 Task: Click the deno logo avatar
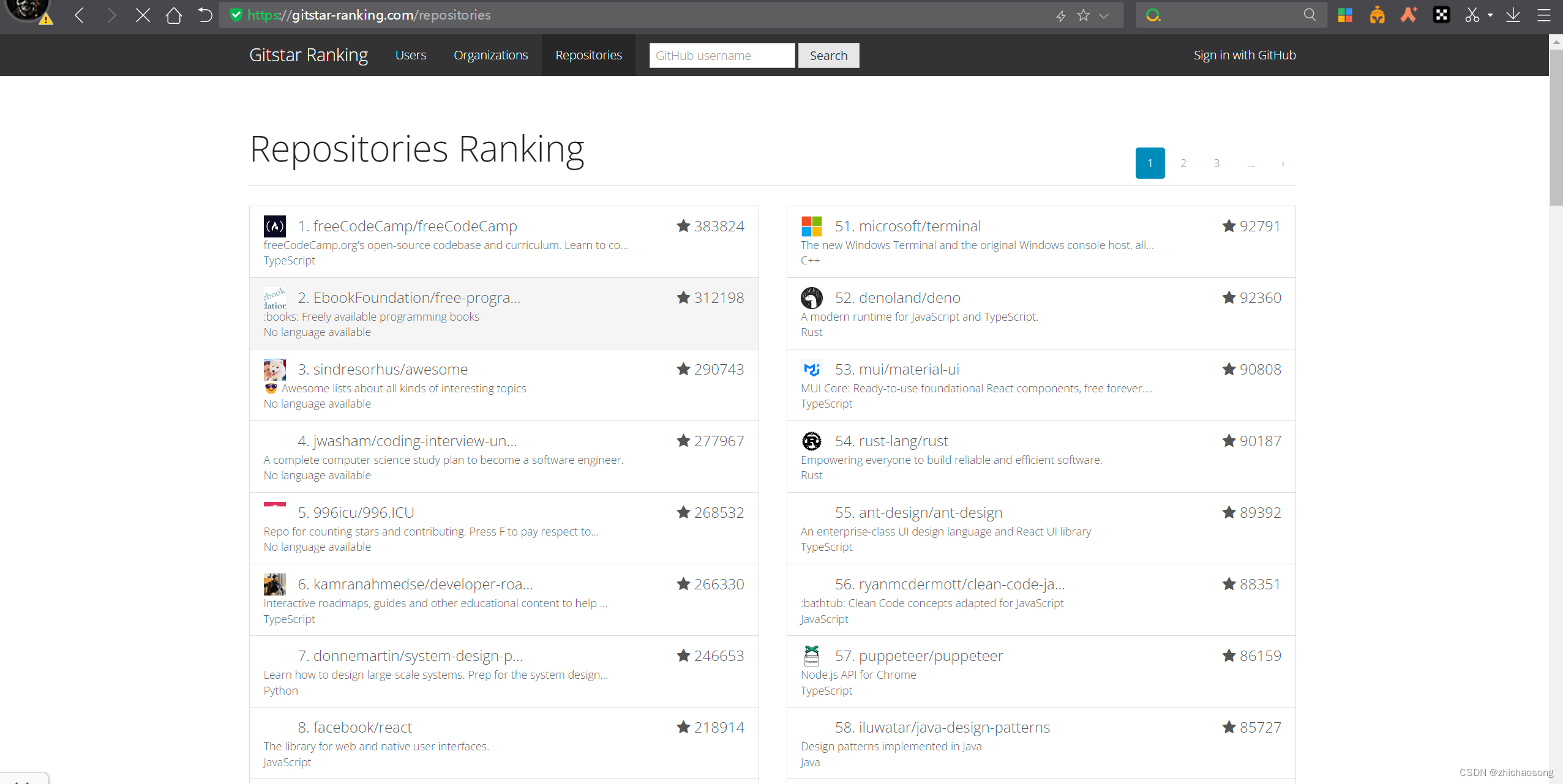(811, 298)
